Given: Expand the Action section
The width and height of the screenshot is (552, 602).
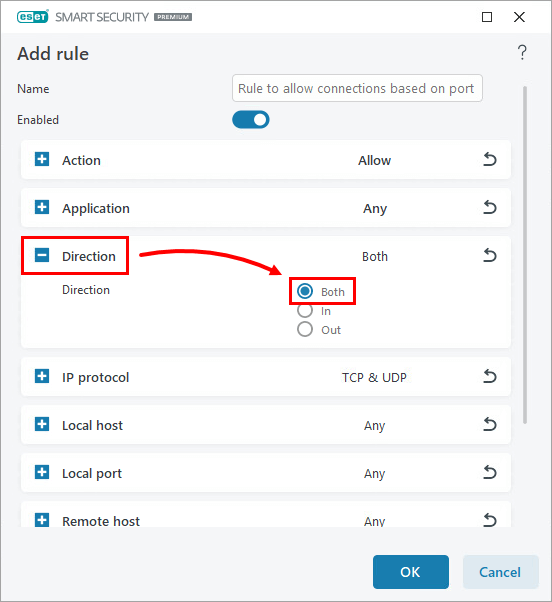Looking at the screenshot, I should (x=42, y=159).
